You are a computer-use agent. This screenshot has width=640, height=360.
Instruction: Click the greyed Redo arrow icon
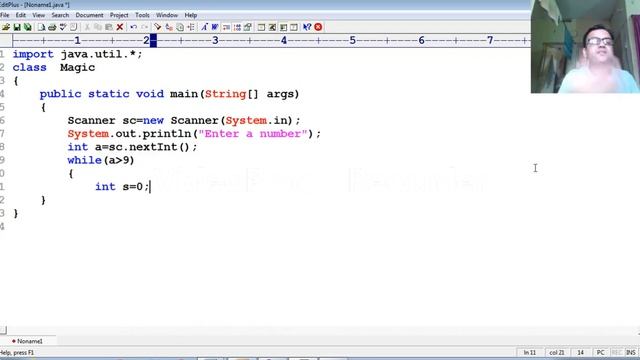pos(144,27)
